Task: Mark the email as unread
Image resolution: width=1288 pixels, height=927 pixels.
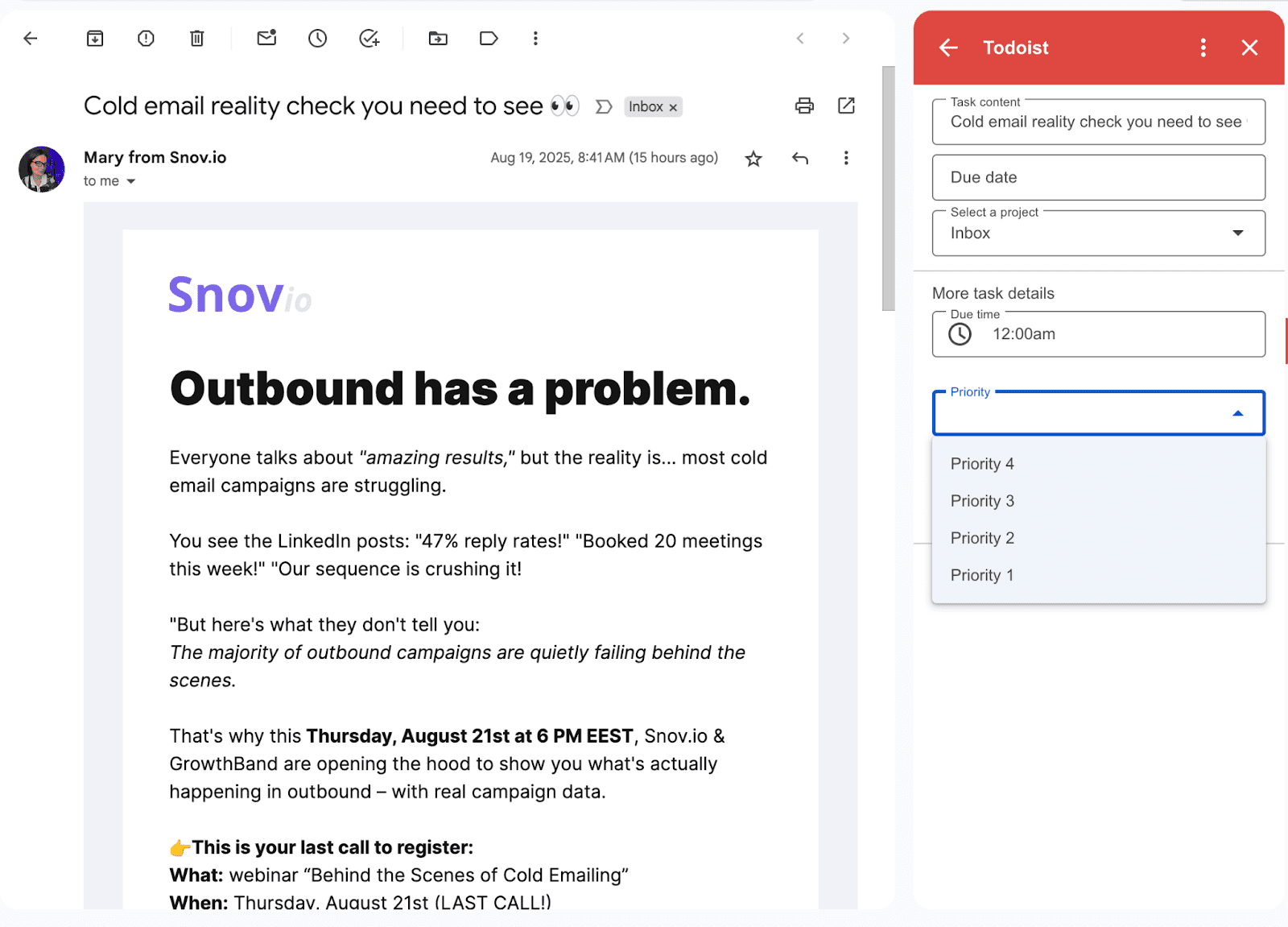Action: [266, 38]
